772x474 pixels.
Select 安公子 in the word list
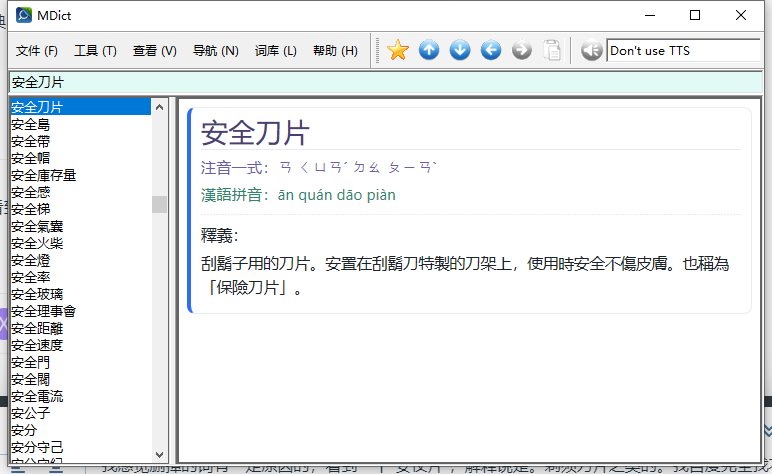coord(30,413)
